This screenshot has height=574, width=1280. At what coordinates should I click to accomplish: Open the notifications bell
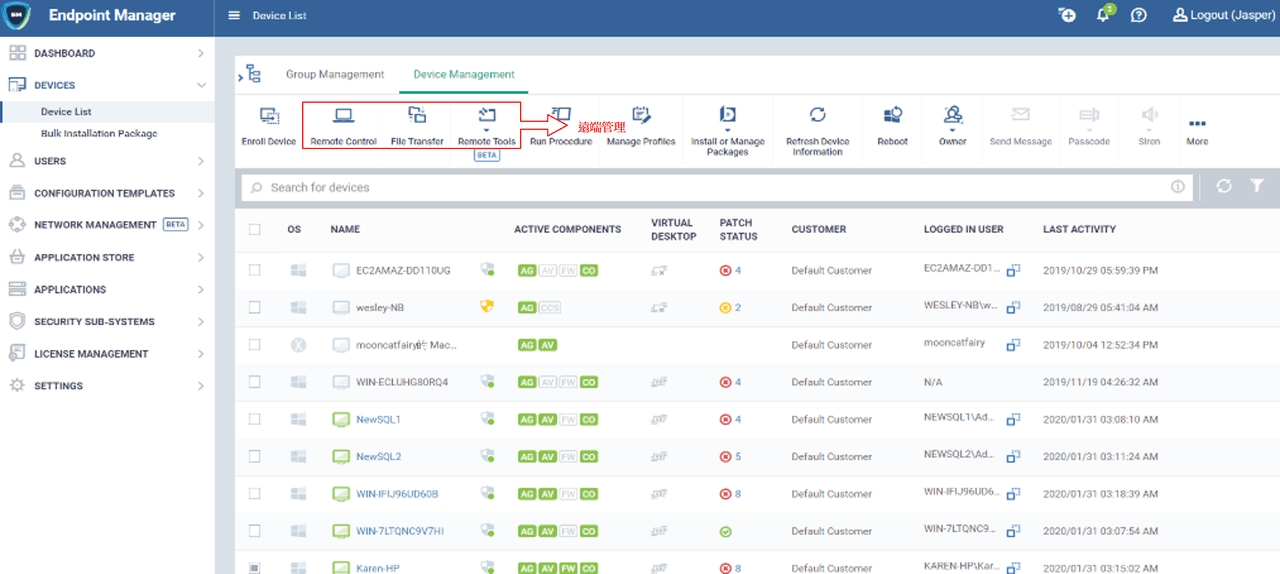click(x=1103, y=16)
